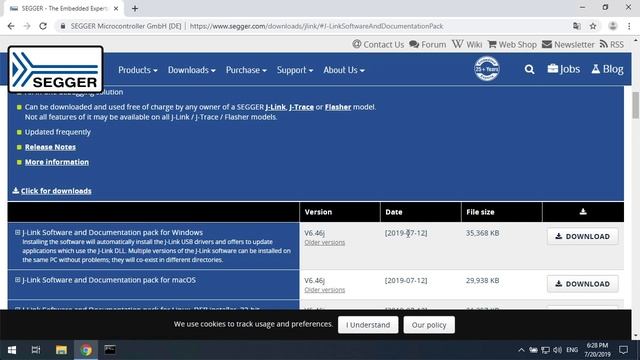Click the 25+ Years anniversary badge

point(487,69)
